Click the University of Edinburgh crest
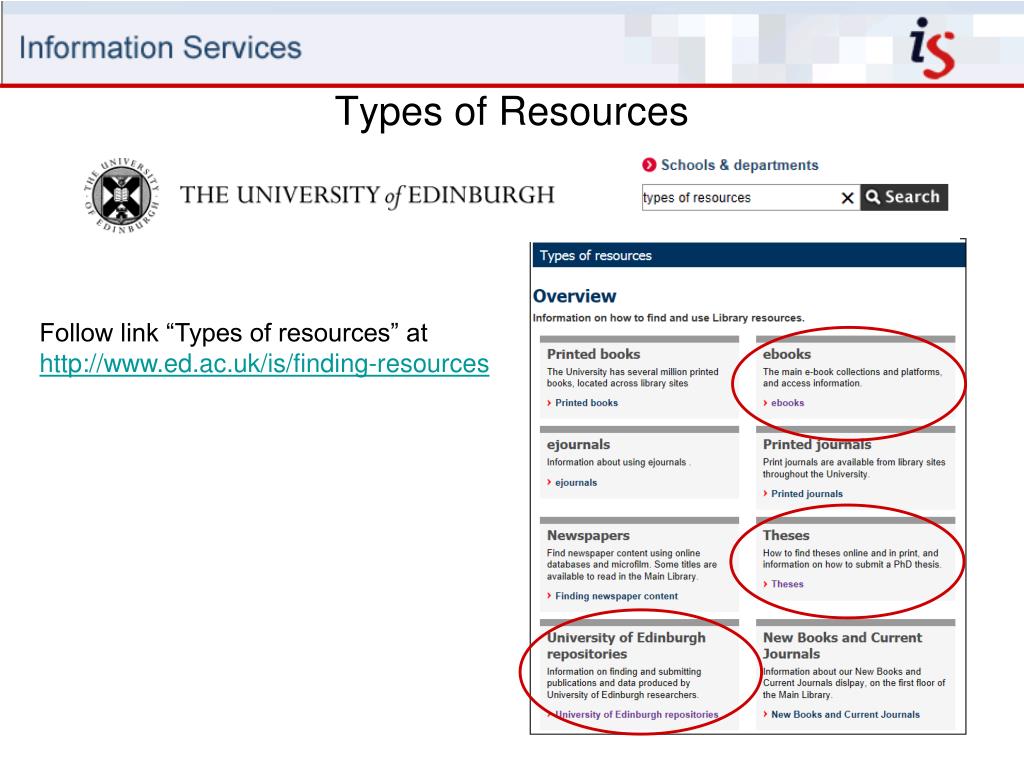Viewport: 1024px width, 768px height. tap(121, 195)
